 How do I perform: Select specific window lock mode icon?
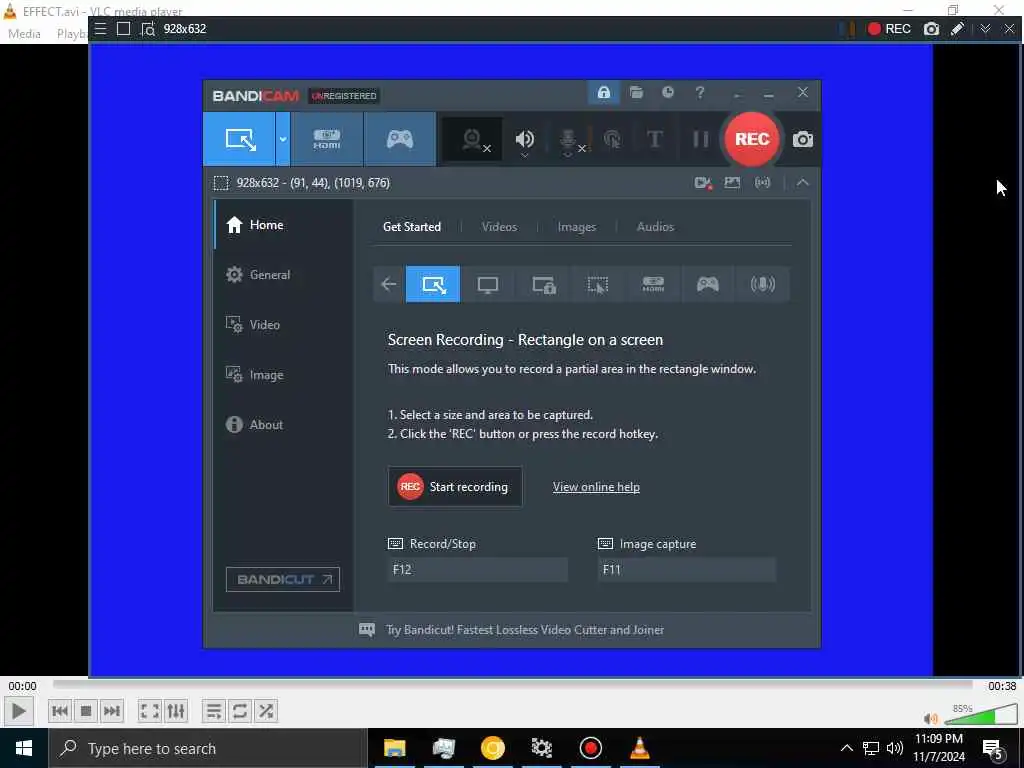click(543, 284)
